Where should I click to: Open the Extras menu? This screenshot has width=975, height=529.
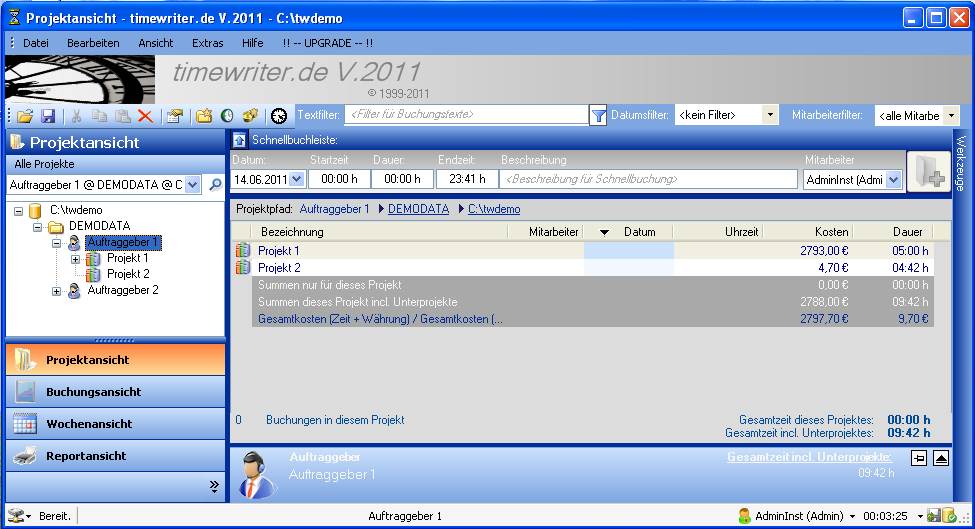click(208, 43)
